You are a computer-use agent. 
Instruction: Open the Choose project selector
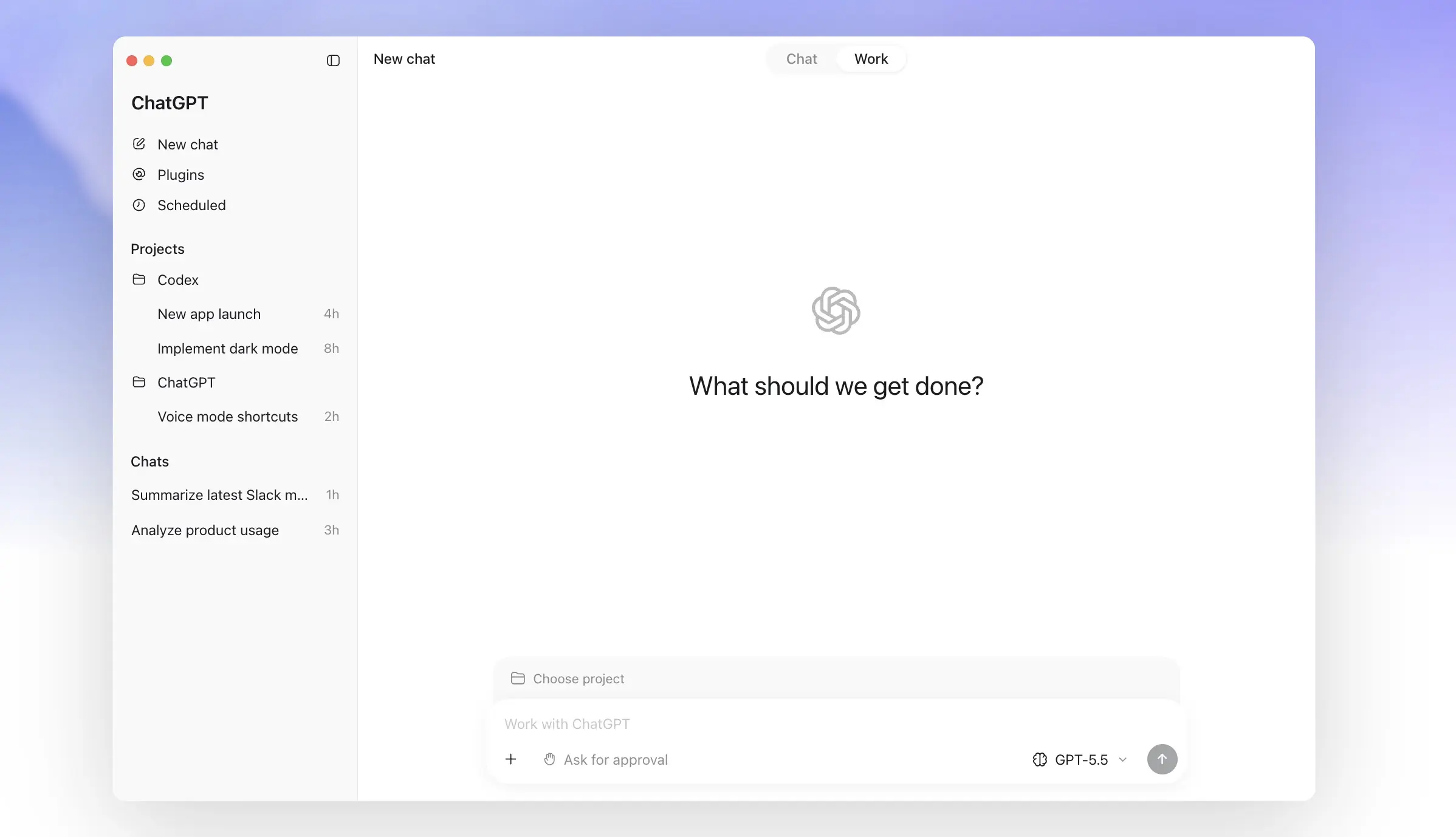(x=568, y=678)
